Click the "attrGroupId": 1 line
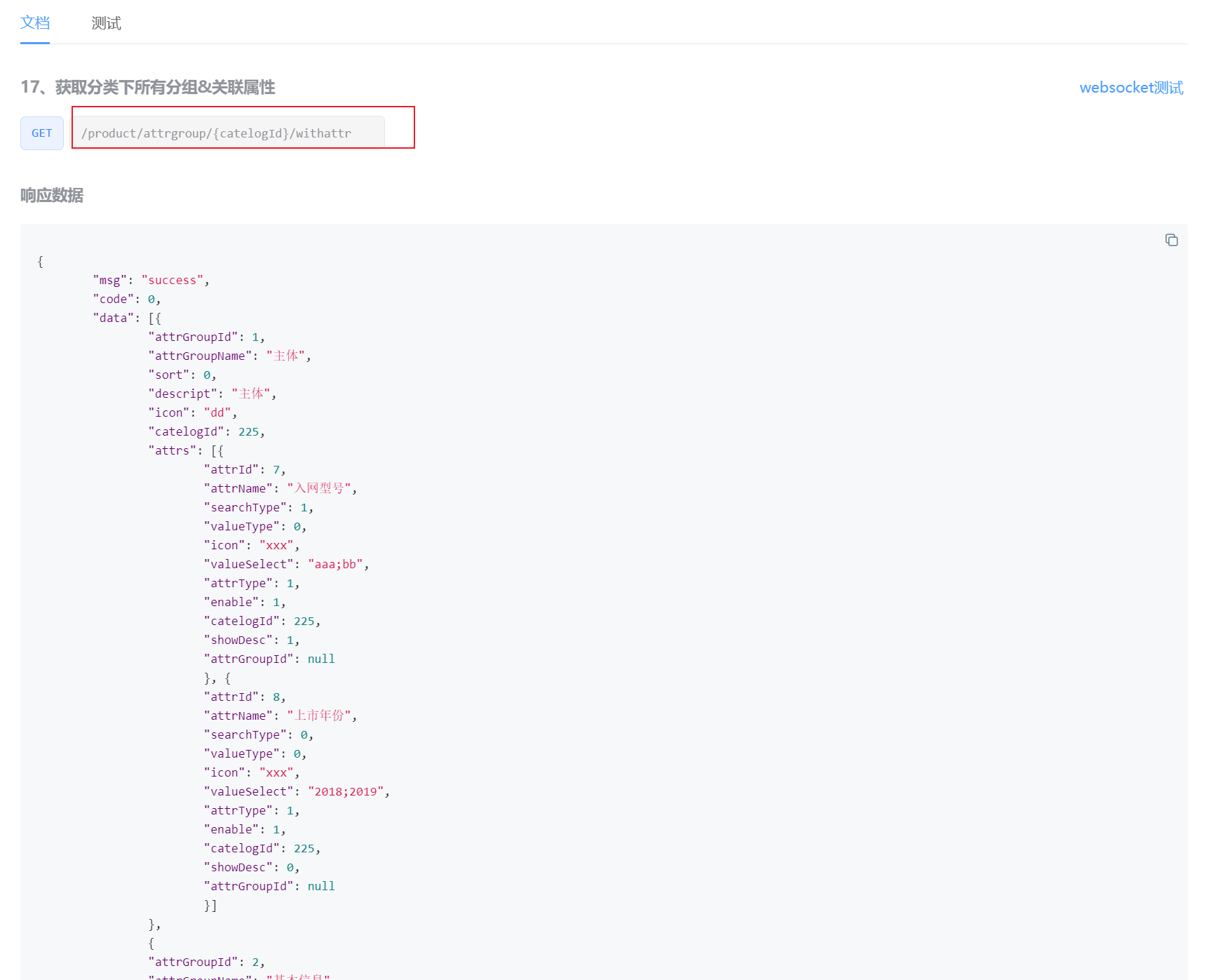The image size is (1232, 980). pos(207,337)
